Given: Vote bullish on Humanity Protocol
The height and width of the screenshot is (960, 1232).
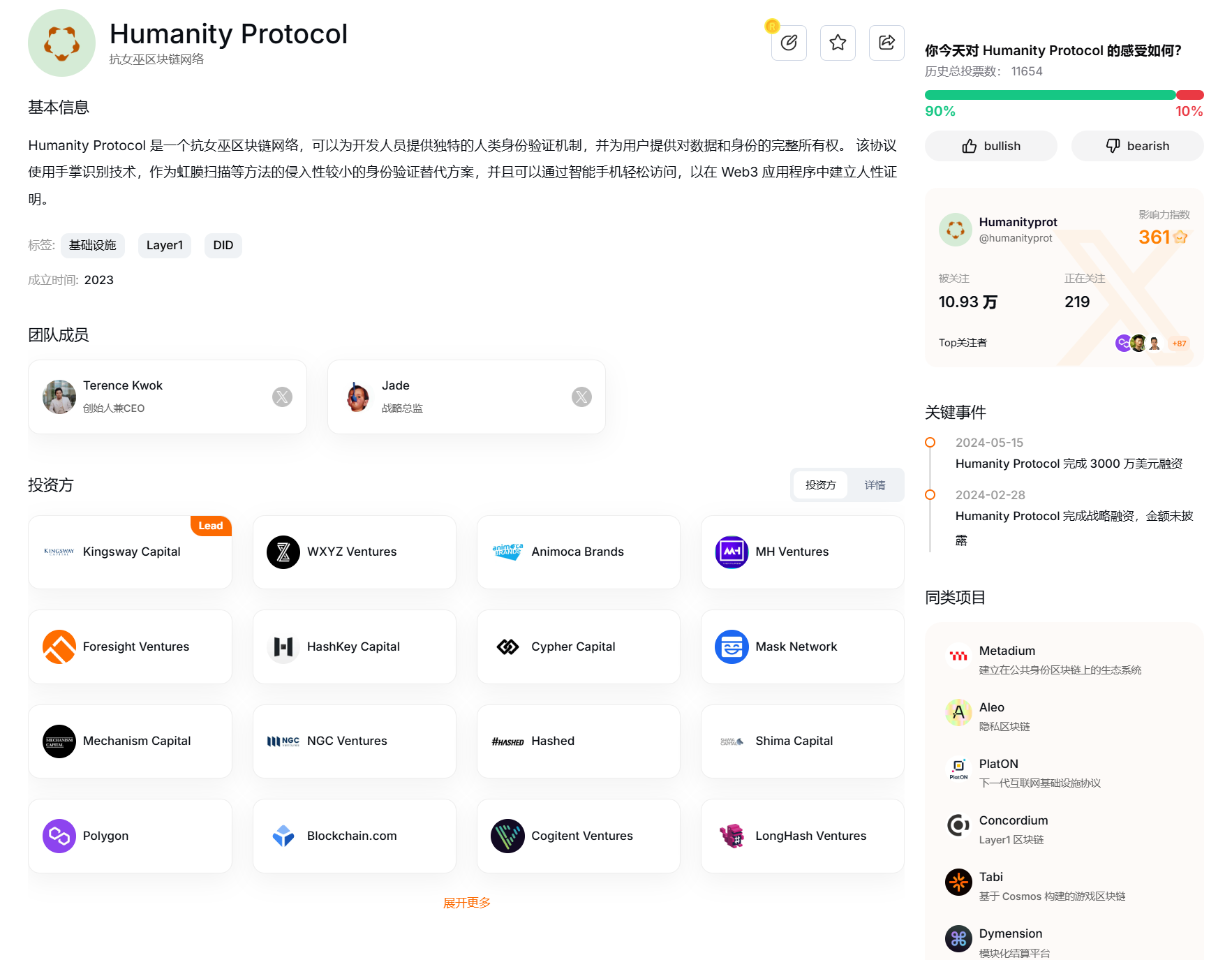Looking at the screenshot, I should click(990, 146).
